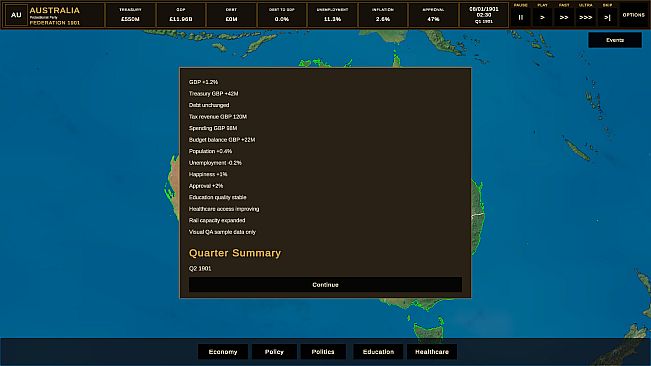This screenshot has width=651, height=366.
Task: Open the Economy tab
Action: 223,352
